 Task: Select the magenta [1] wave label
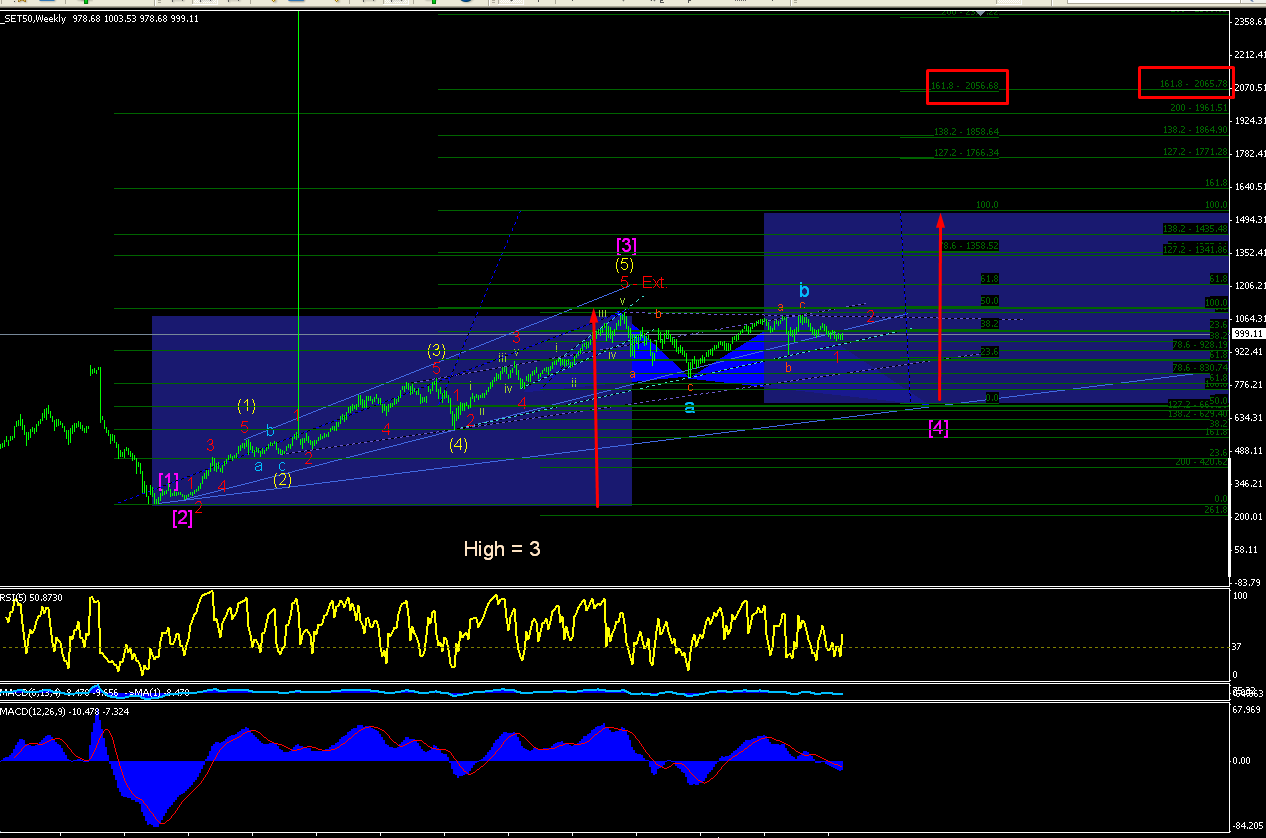[x=168, y=480]
